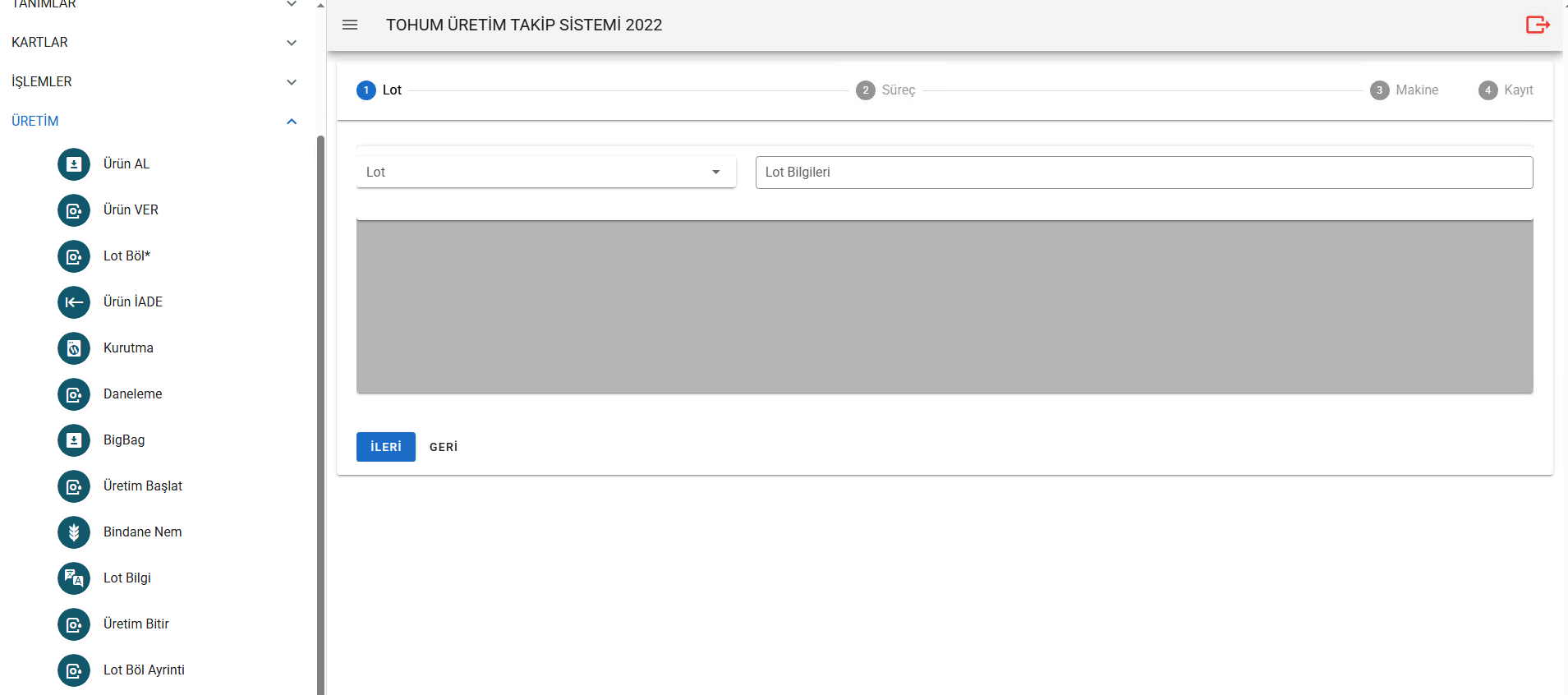Click the Ürün AL sidebar icon
This screenshot has width=1568, height=695.
[x=74, y=164]
